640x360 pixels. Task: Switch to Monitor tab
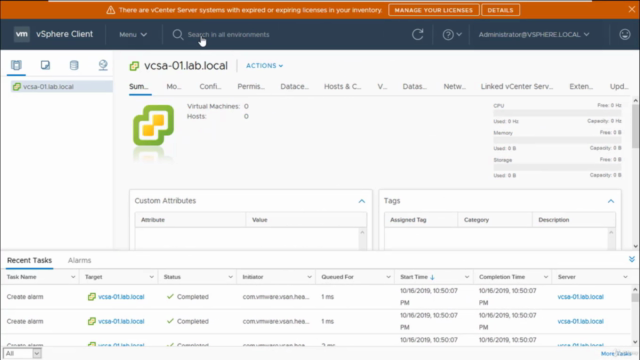[x=174, y=87]
